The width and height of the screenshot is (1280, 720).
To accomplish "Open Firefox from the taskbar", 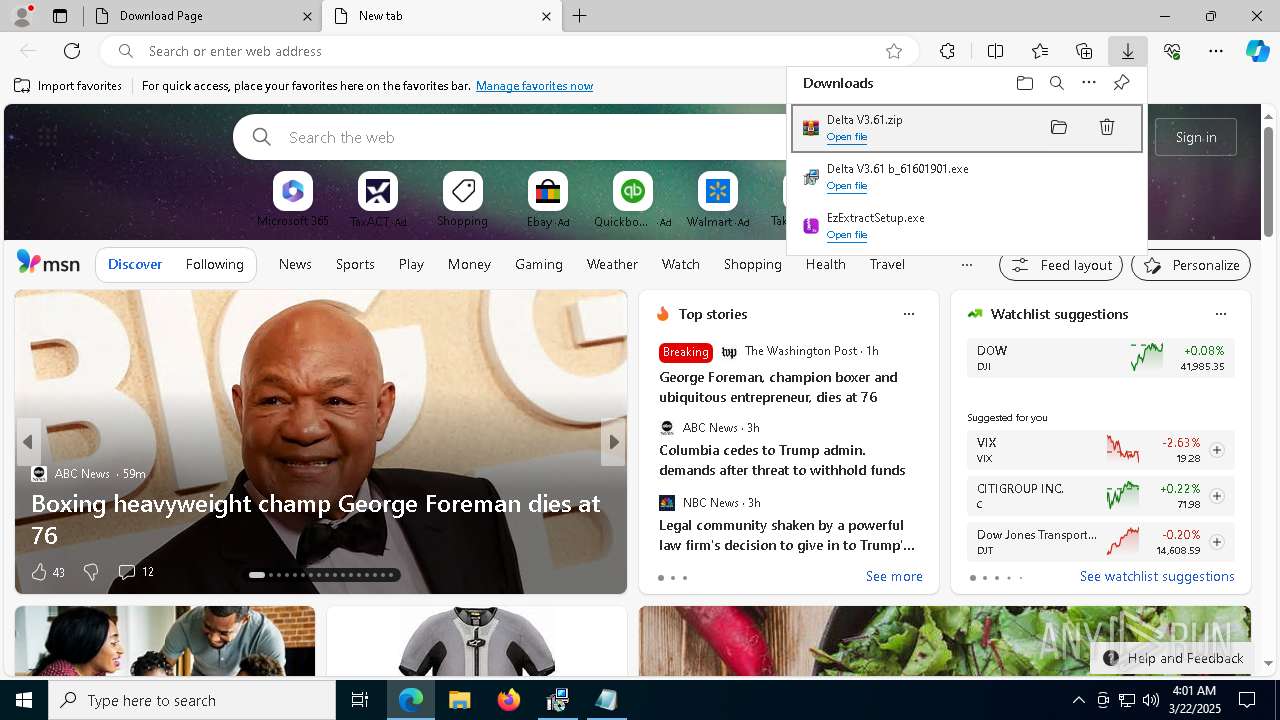I will coord(508,700).
